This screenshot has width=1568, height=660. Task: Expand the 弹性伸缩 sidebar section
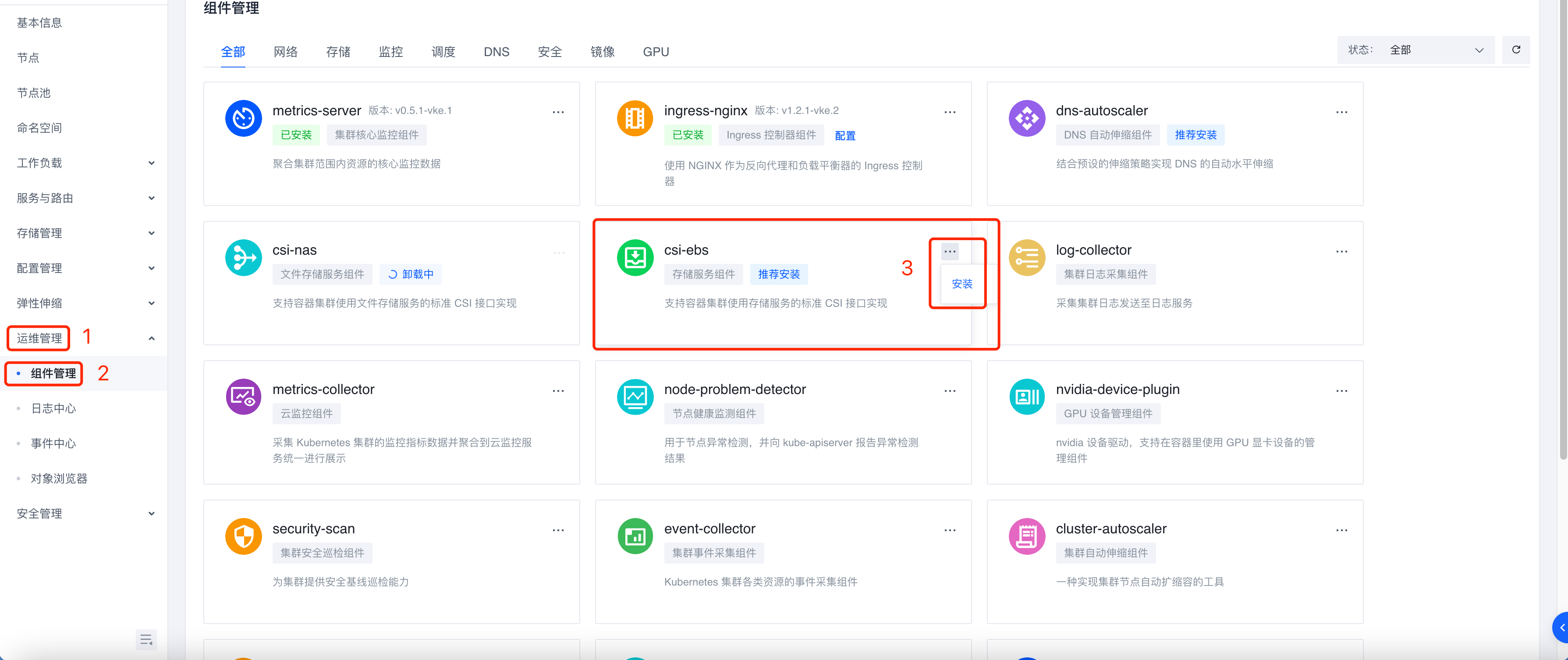[85, 303]
